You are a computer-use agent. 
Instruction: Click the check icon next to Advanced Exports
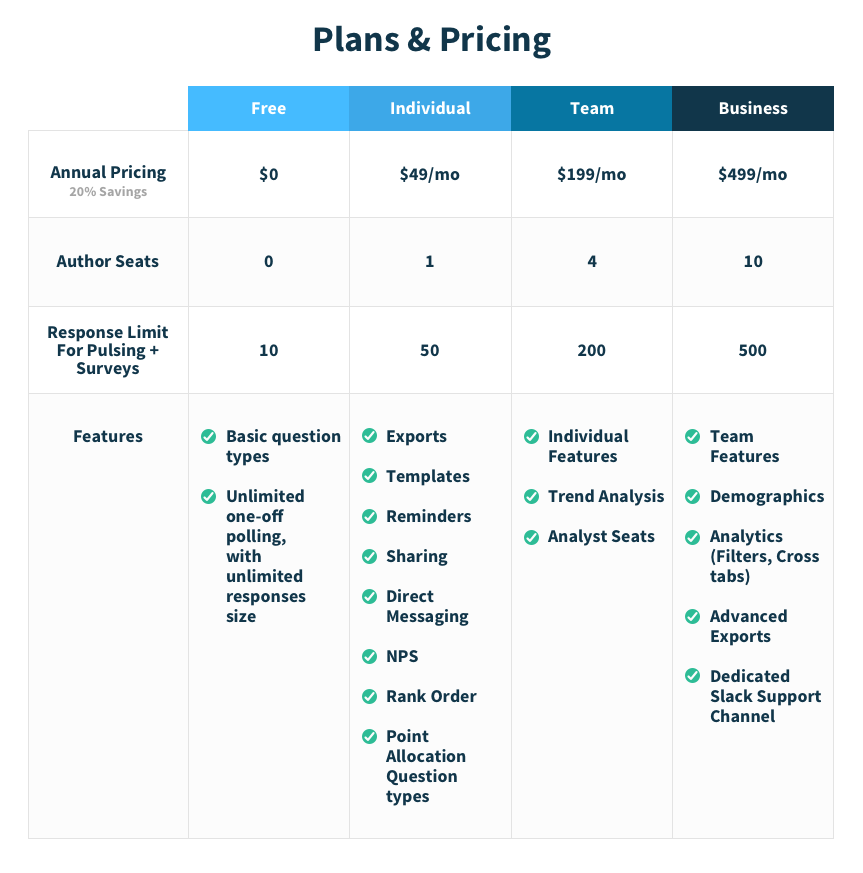[693, 616]
